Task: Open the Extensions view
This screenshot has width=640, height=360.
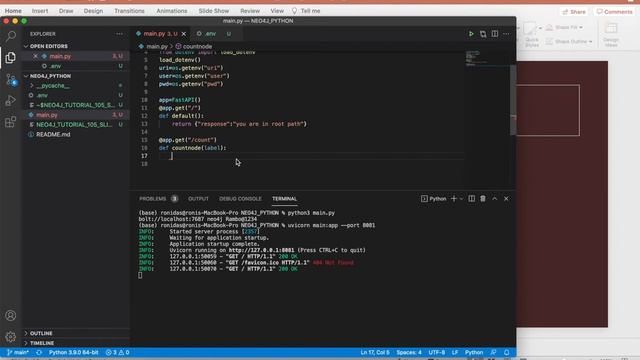Action: (11, 122)
